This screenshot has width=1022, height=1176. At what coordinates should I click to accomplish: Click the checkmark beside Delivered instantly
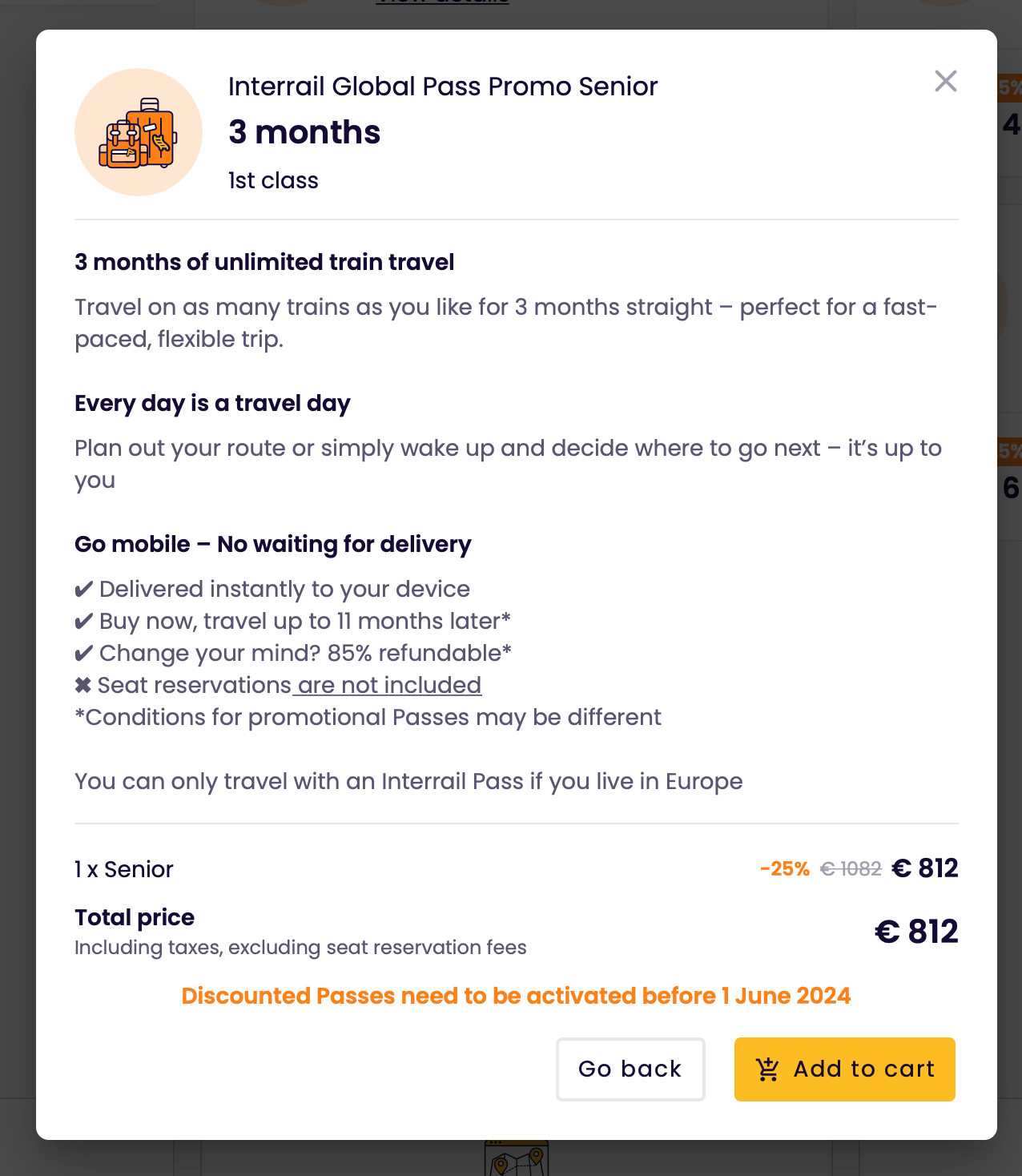coord(84,590)
